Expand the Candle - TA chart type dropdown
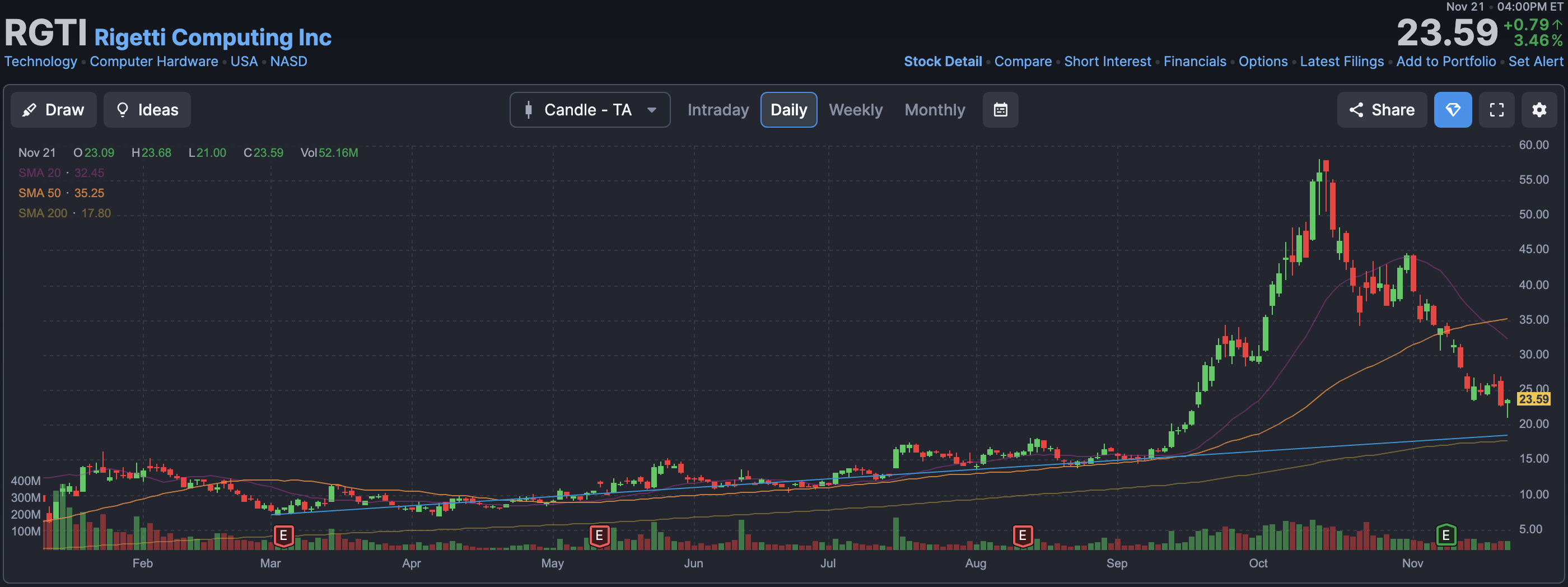The width and height of the screenshot is (1568, 587). click(590, 110)
